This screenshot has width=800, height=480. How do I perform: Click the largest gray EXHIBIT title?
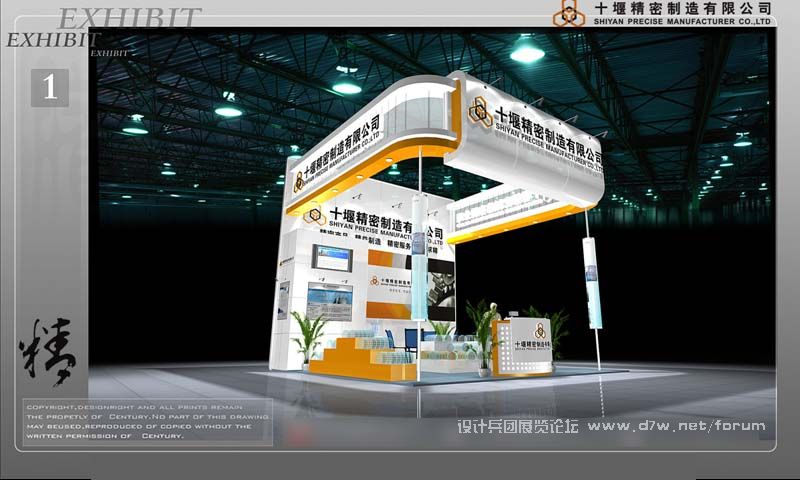pyautogui.click(x=130, y=18)
